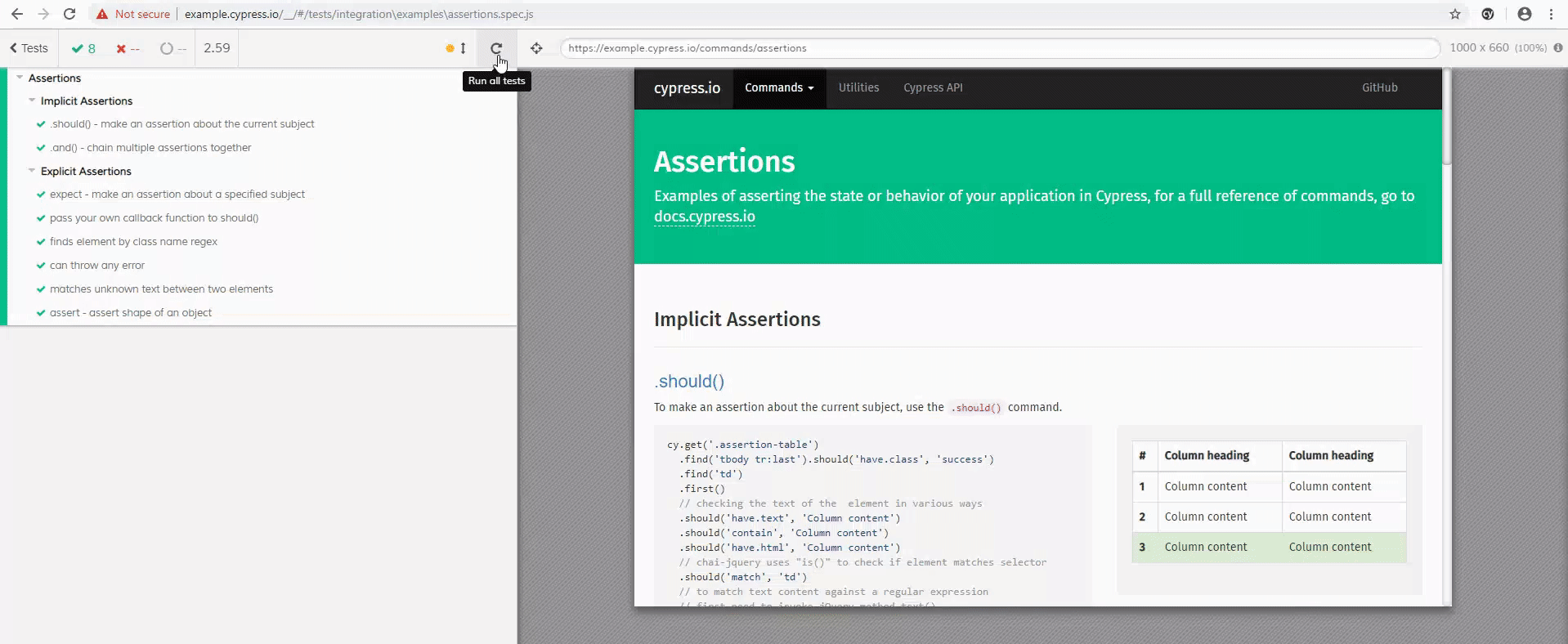Open the GitHub nav link
The image size is (1568, 644).
(x=1379, y=88)
